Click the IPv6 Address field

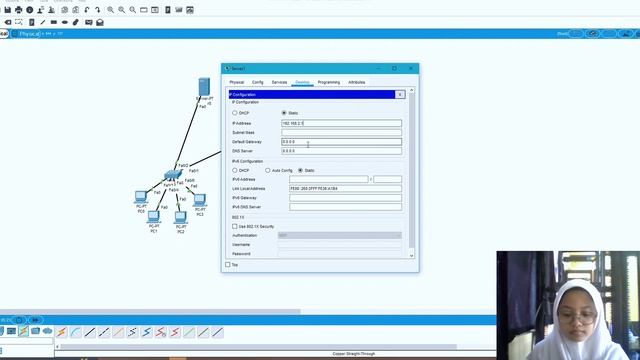click(x=329, y=179)
